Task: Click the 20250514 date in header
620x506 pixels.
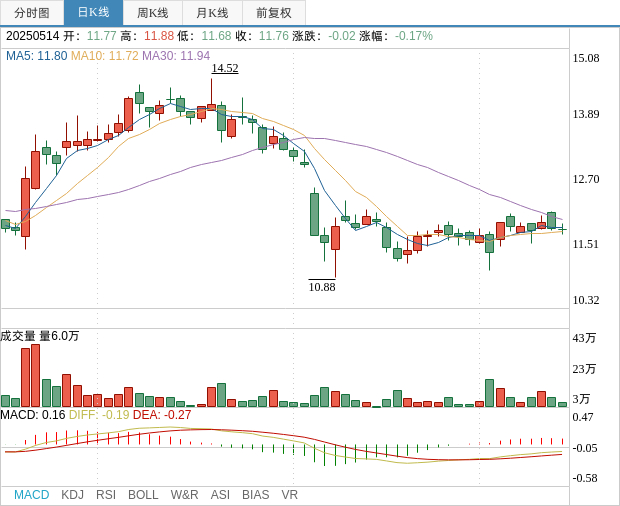Action: point(32,36)
